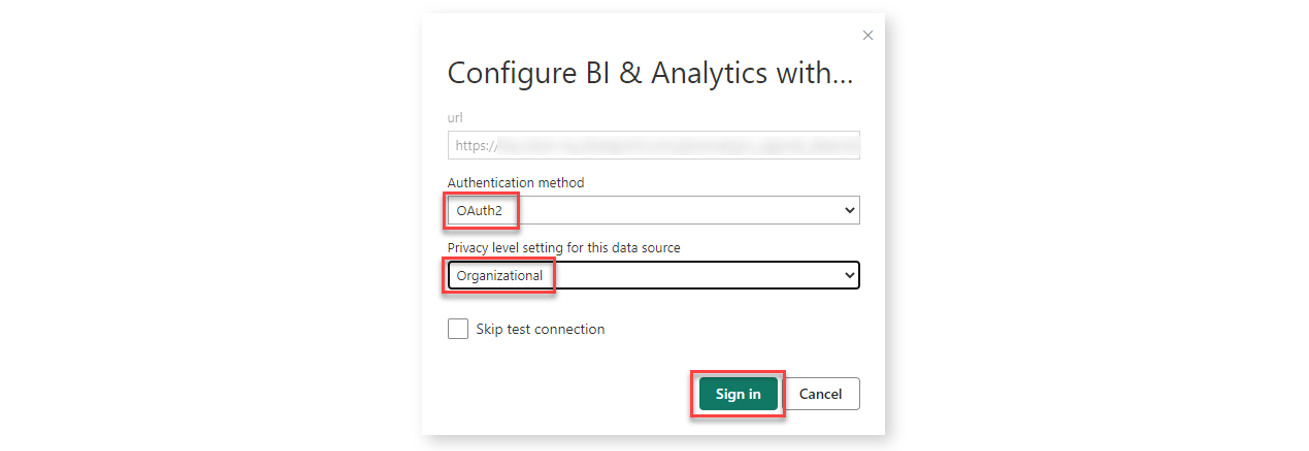The height and width of the screenshot is (451, 1309).
Task: Click the word 'connection' beside the checkbox
Action: click(570, 329)
